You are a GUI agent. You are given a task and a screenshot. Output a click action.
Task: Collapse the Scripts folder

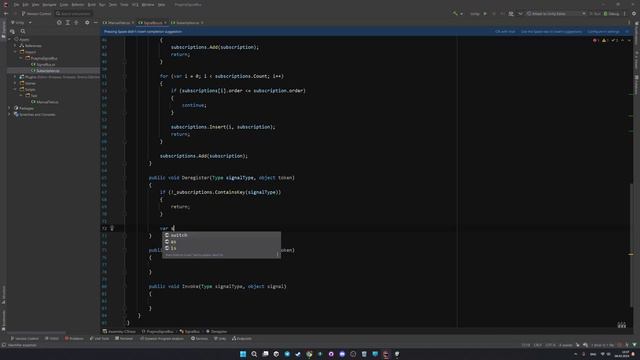(x=16, y=89)
